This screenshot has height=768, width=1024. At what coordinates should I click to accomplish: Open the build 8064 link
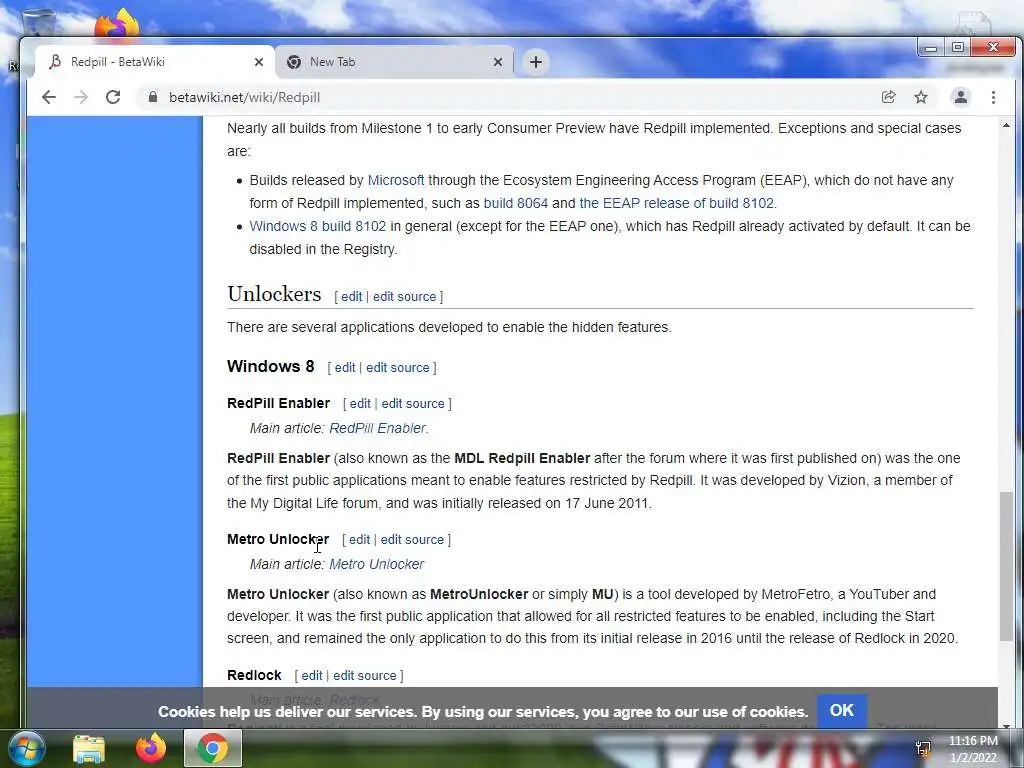click(x=515, y=203)
